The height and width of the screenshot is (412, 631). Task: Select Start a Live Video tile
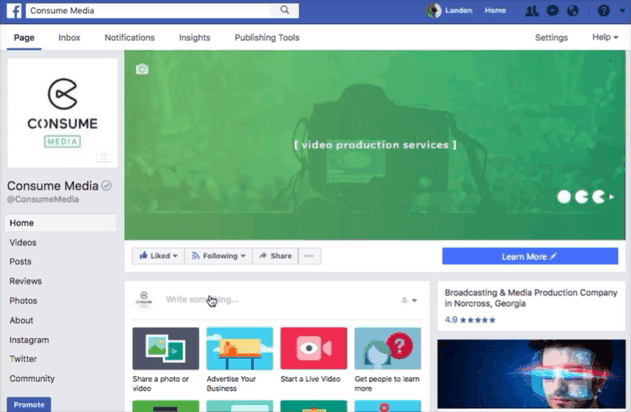coord(313,355)
